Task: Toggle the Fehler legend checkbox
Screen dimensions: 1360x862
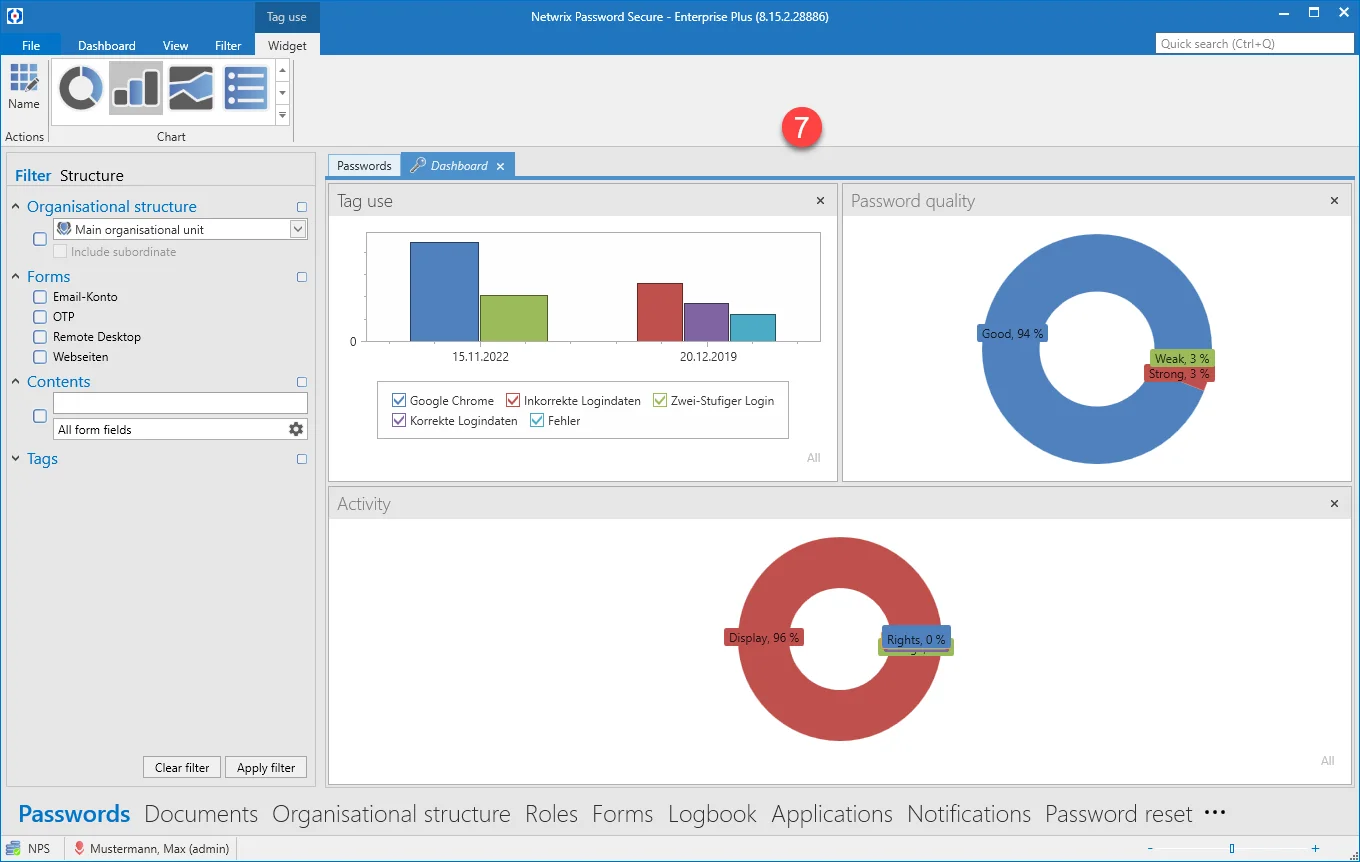Action: (537, 420)
